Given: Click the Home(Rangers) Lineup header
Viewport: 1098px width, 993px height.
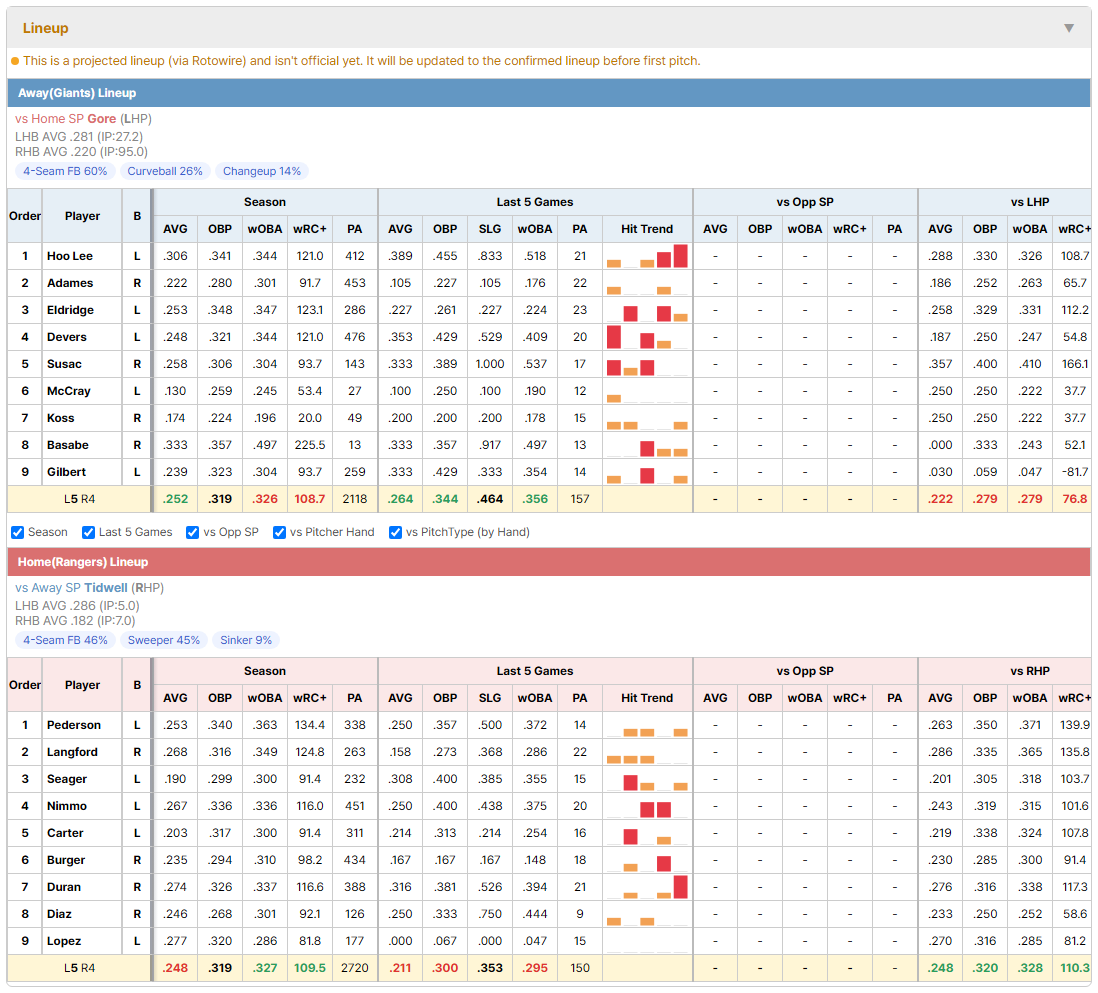Looking at the screenshot, I should [549, 562].
